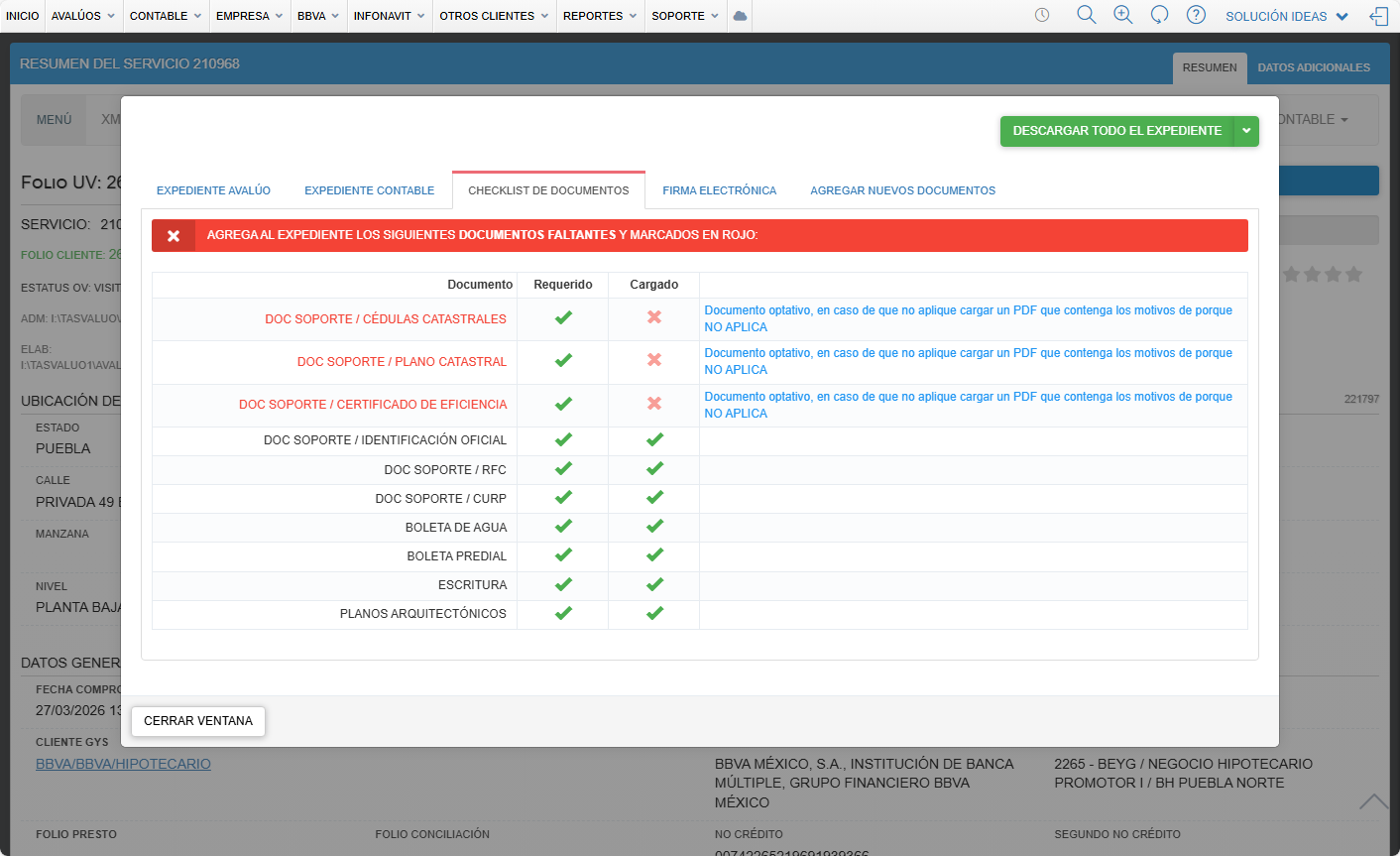Click the Cerrar Ventana button
The height and width of the screenshot is (856, 1400).
(198, 721)
